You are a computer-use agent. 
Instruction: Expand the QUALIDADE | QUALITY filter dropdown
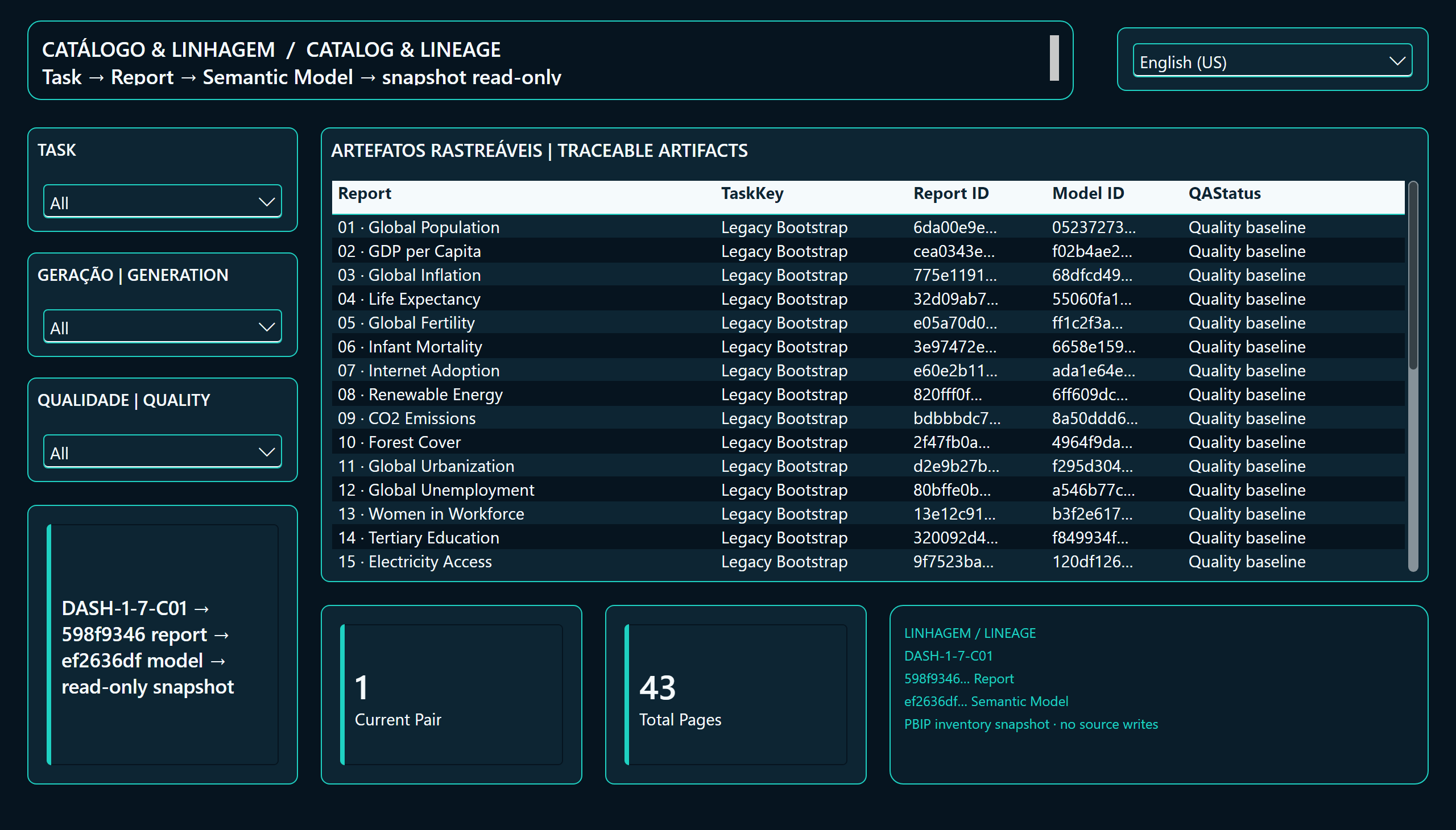tap(163, 451)
